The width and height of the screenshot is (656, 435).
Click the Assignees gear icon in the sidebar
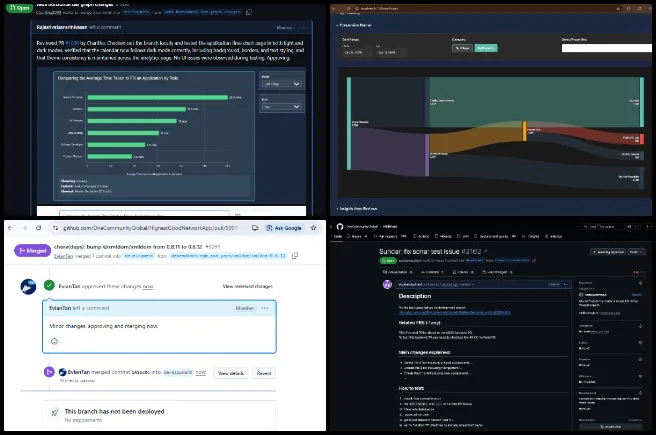coord(640,326)
